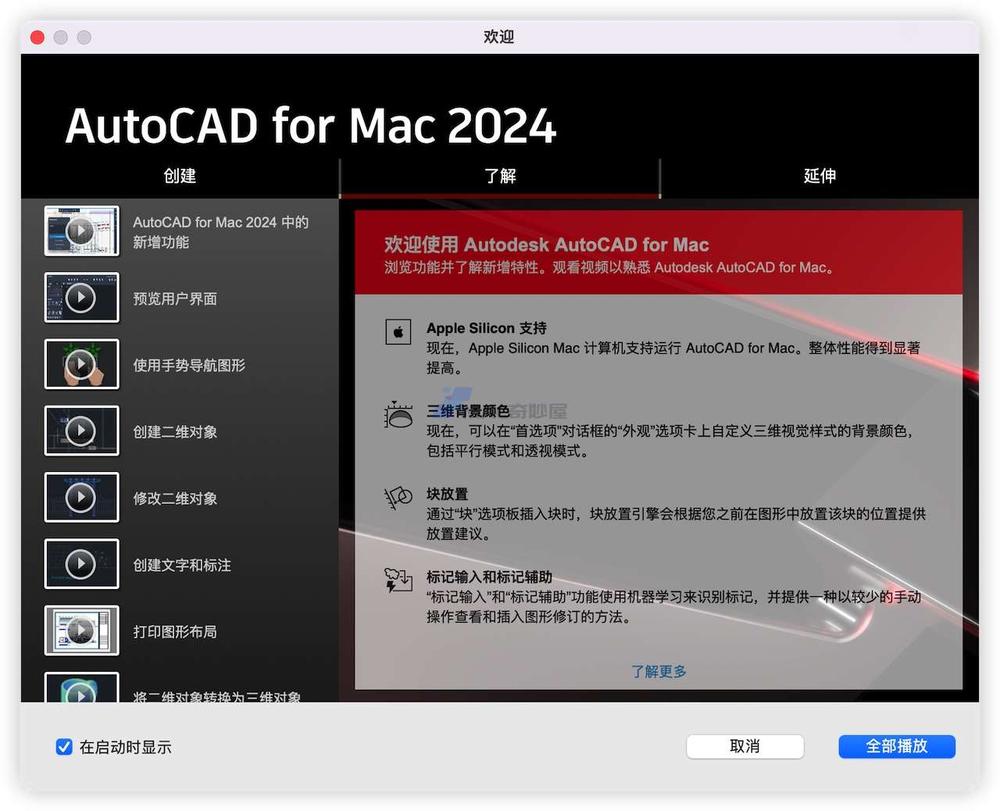
Task: Select the 打印图形布局 list label
Action: [x=175, y=631]
